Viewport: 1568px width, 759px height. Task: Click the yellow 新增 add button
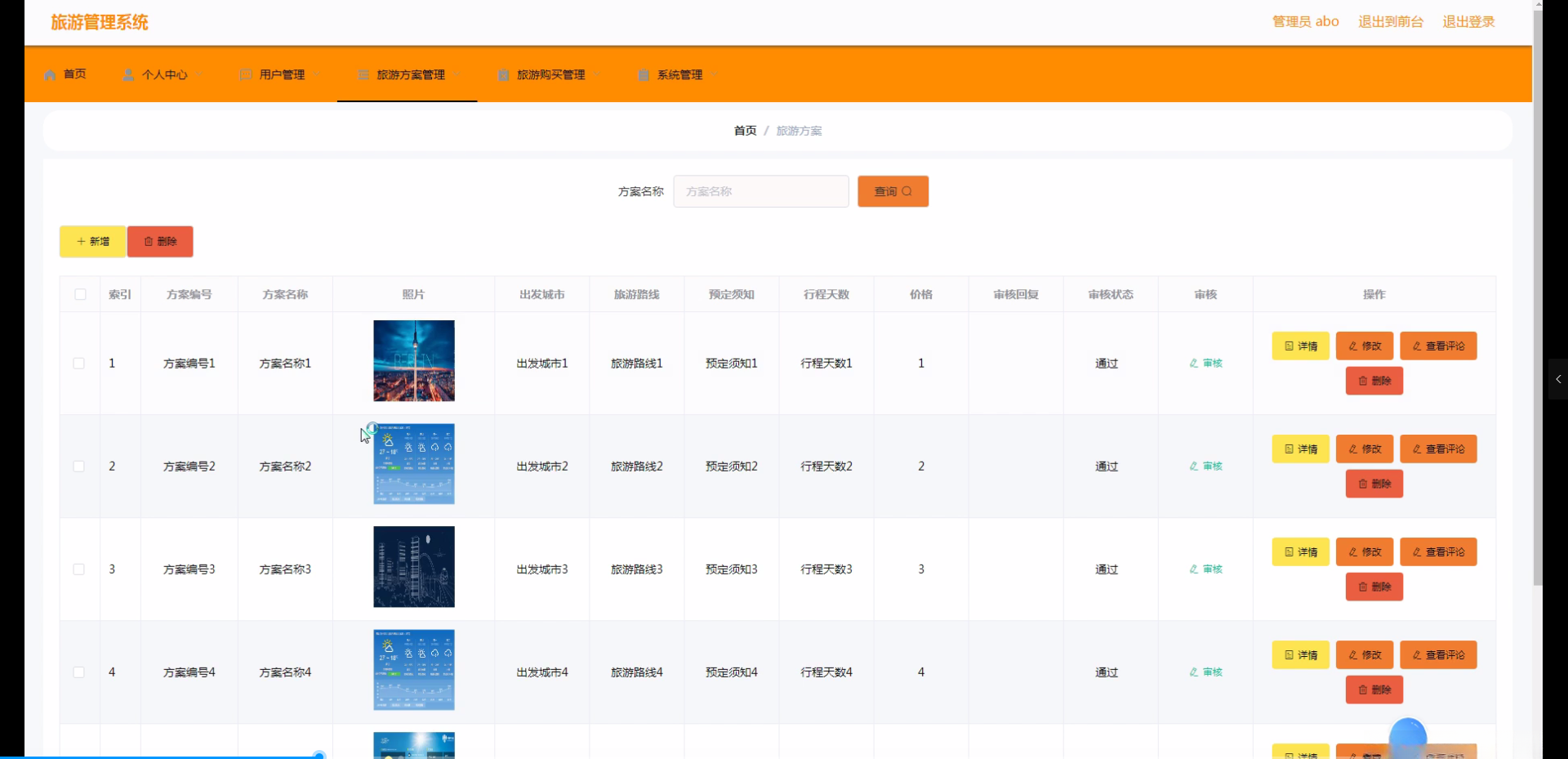tap(92, 242)
